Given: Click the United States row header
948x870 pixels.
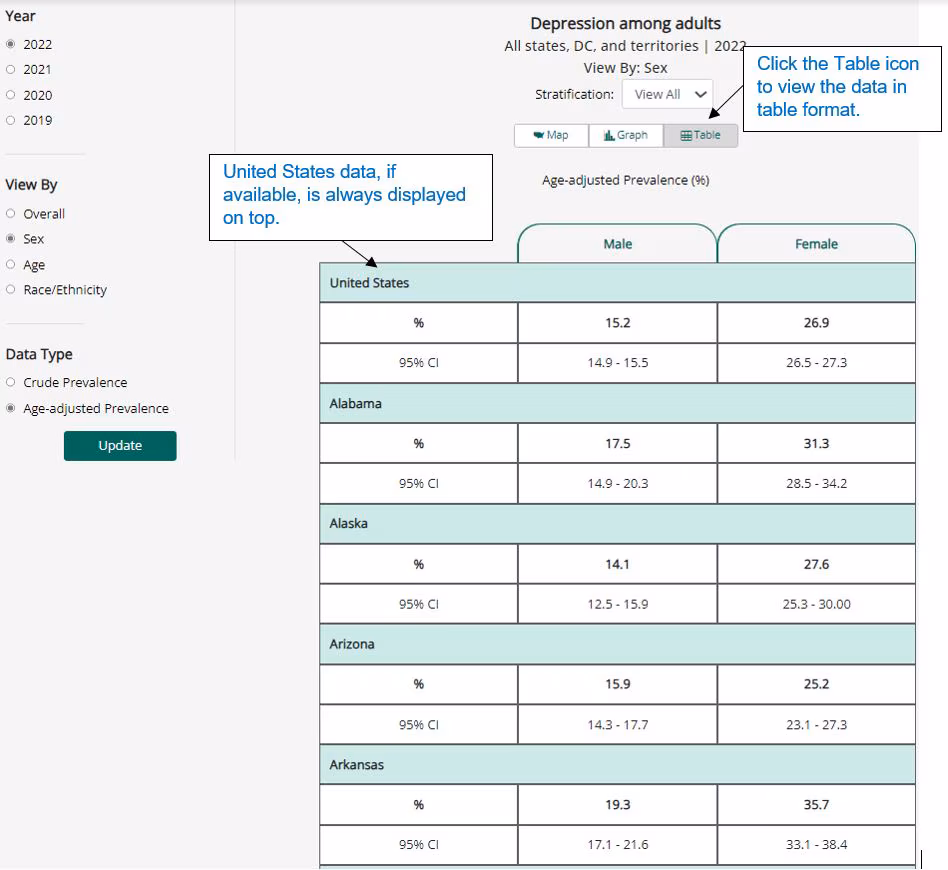Looking at the screenshot, I should click(x=370, y=283).
